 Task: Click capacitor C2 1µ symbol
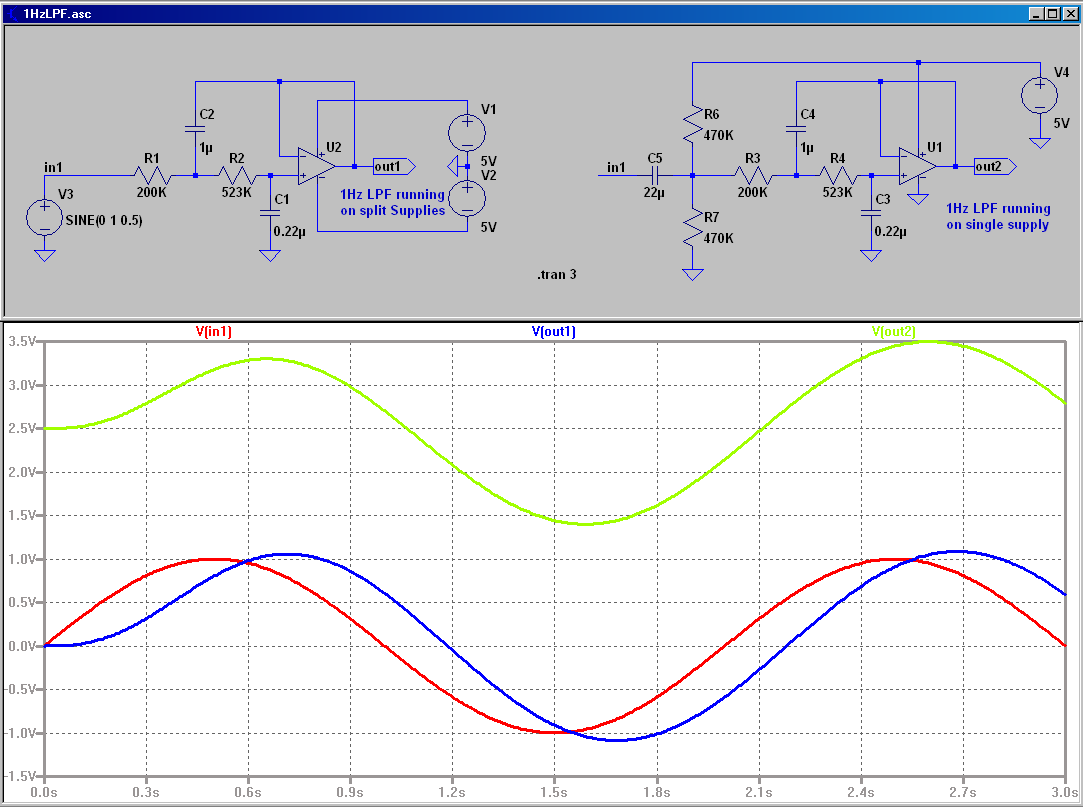coord(195,129)
